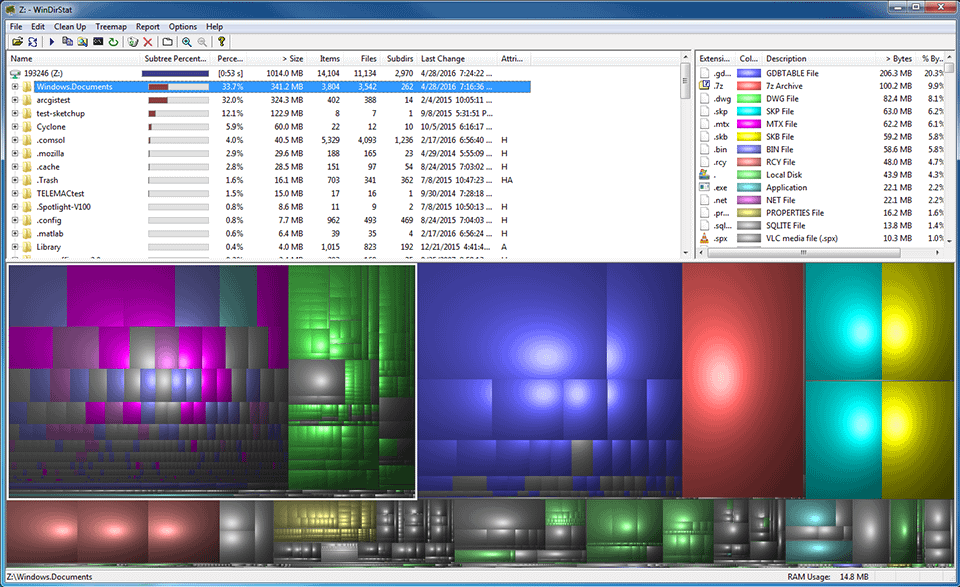Image resolution: width=960 pixels, height=587 pixels.
Task: Click the Refresh All toolbar icon
Action: (x=32, y=42)
